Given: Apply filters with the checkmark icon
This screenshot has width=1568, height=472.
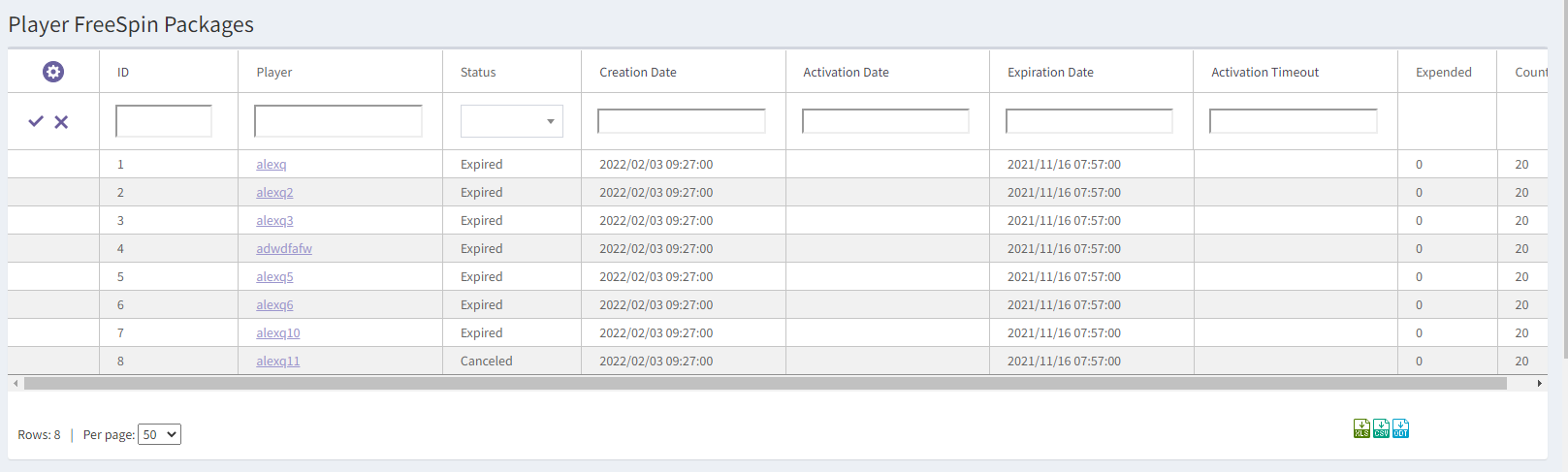Looking at the screenshot, I should pyautogui.click(x=36, y=121).
